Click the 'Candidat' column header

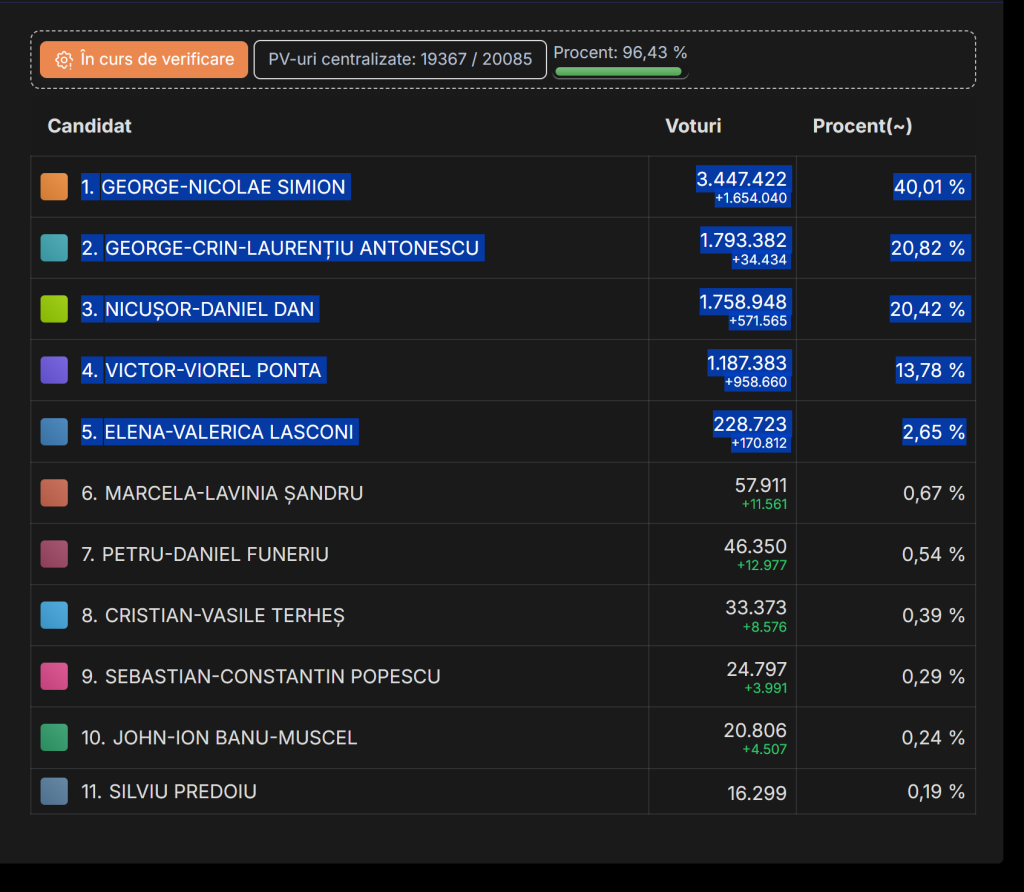coord(89,126)
